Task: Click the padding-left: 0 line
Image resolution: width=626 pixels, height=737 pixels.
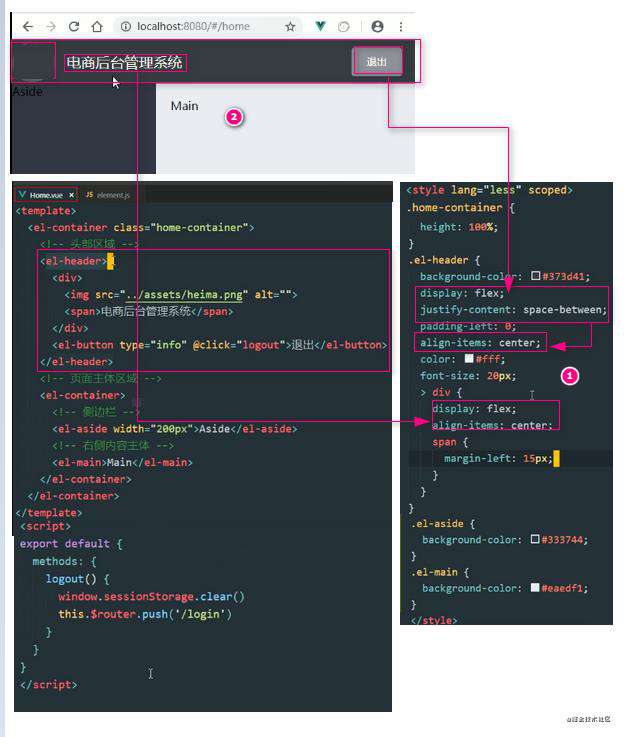Action: point(468,326)
